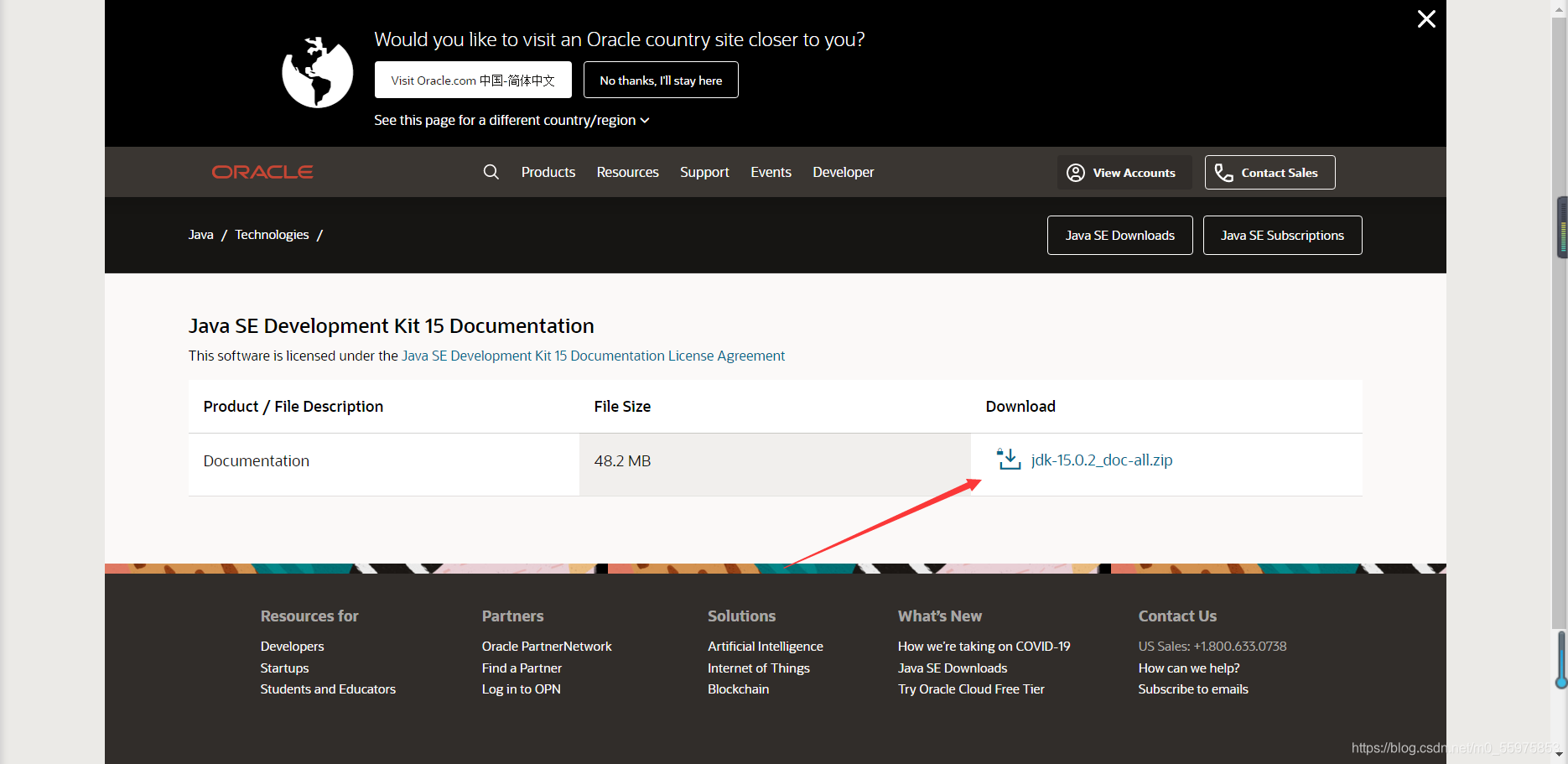Image resolution: width=1568 pixels, height=764 pixels.
Task: Click the 48.2 MB file size cell
Action: click(x=775, y=465)
